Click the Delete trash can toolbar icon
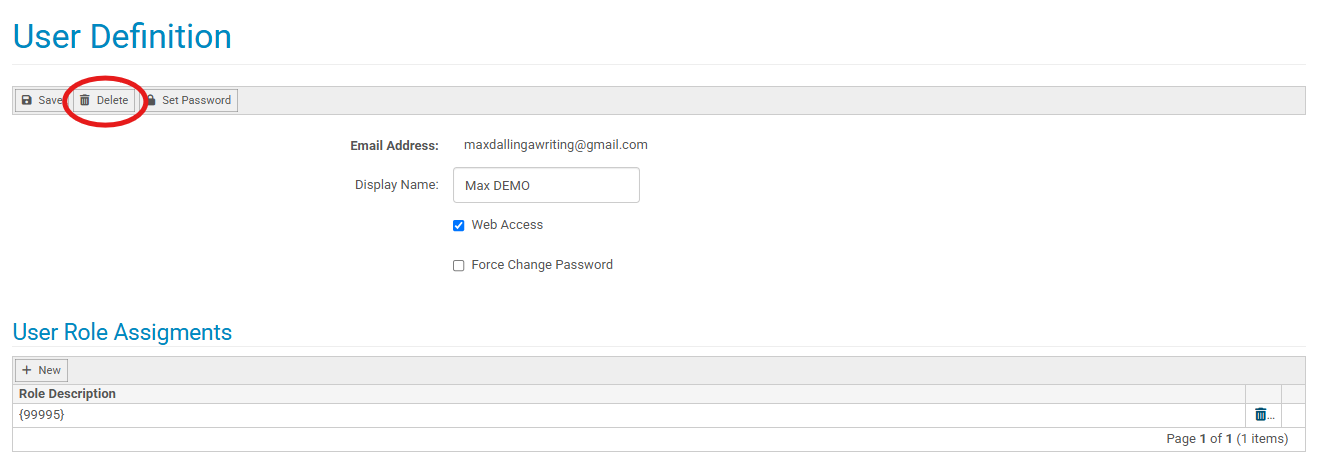The image size is (1320, 462). [85, 100]
